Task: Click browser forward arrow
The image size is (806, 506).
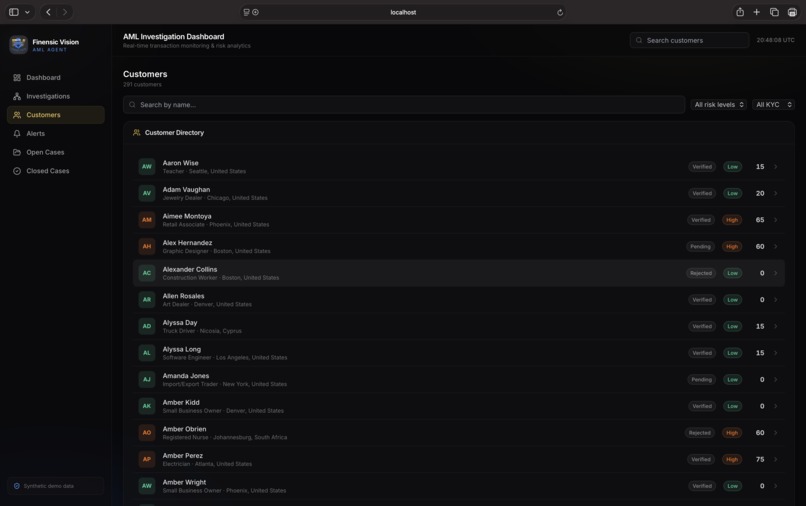Action: [x=65, y=12]
